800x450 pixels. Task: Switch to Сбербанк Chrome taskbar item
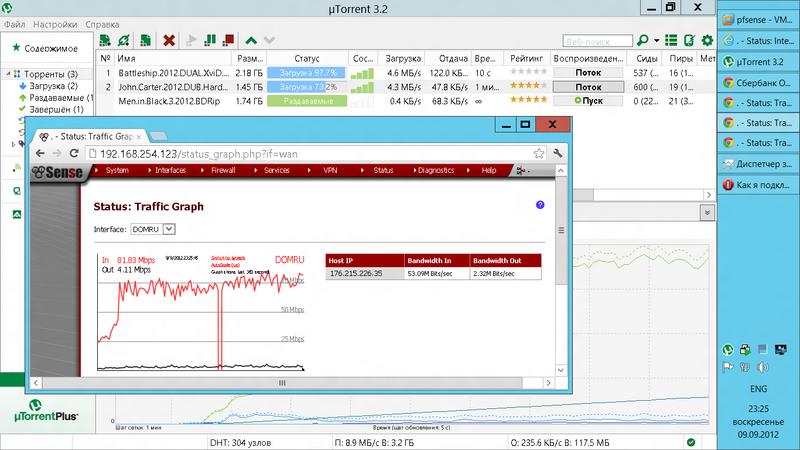point(758,82)
